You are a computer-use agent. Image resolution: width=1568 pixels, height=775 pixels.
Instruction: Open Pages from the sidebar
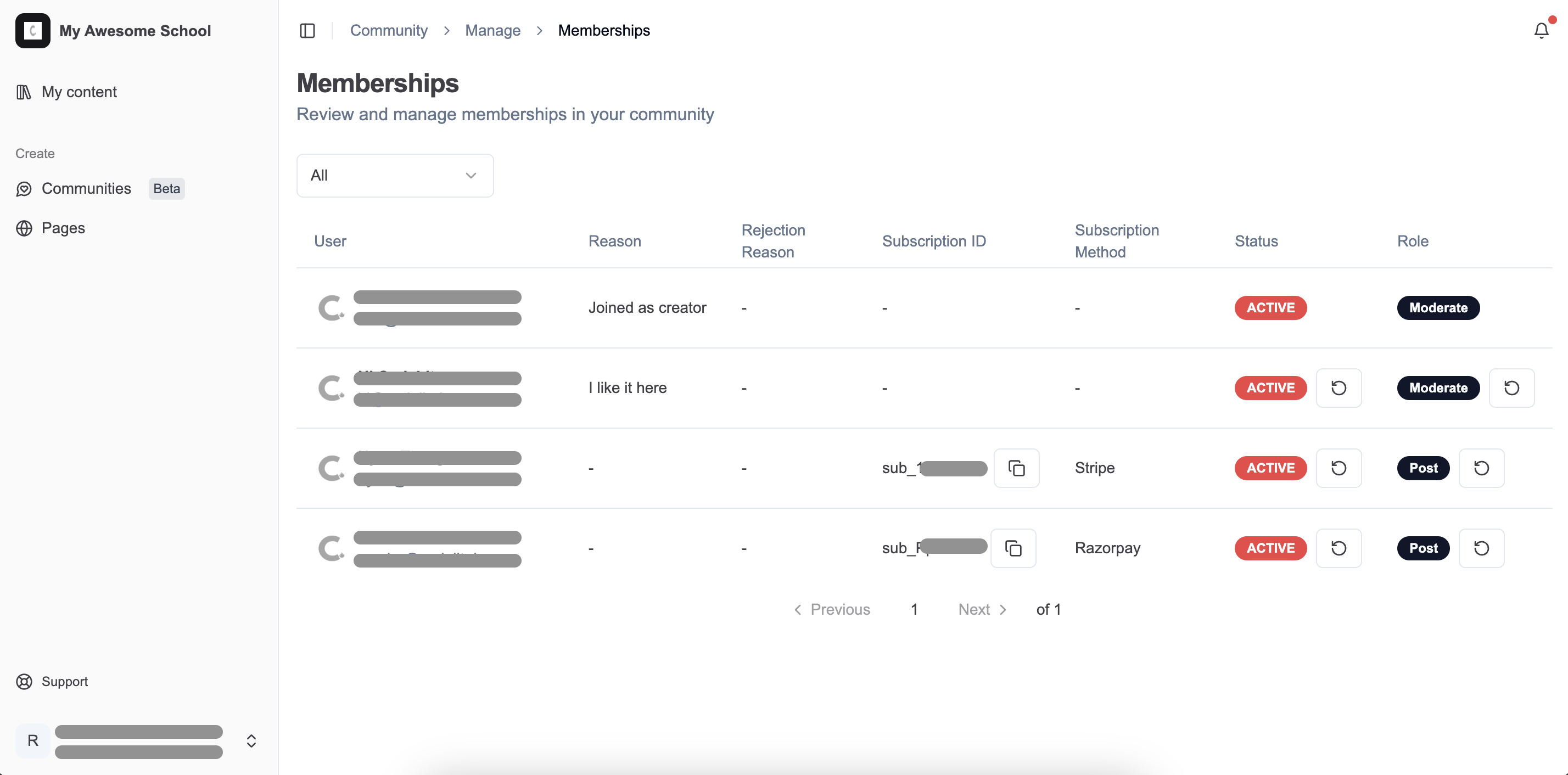63,228
